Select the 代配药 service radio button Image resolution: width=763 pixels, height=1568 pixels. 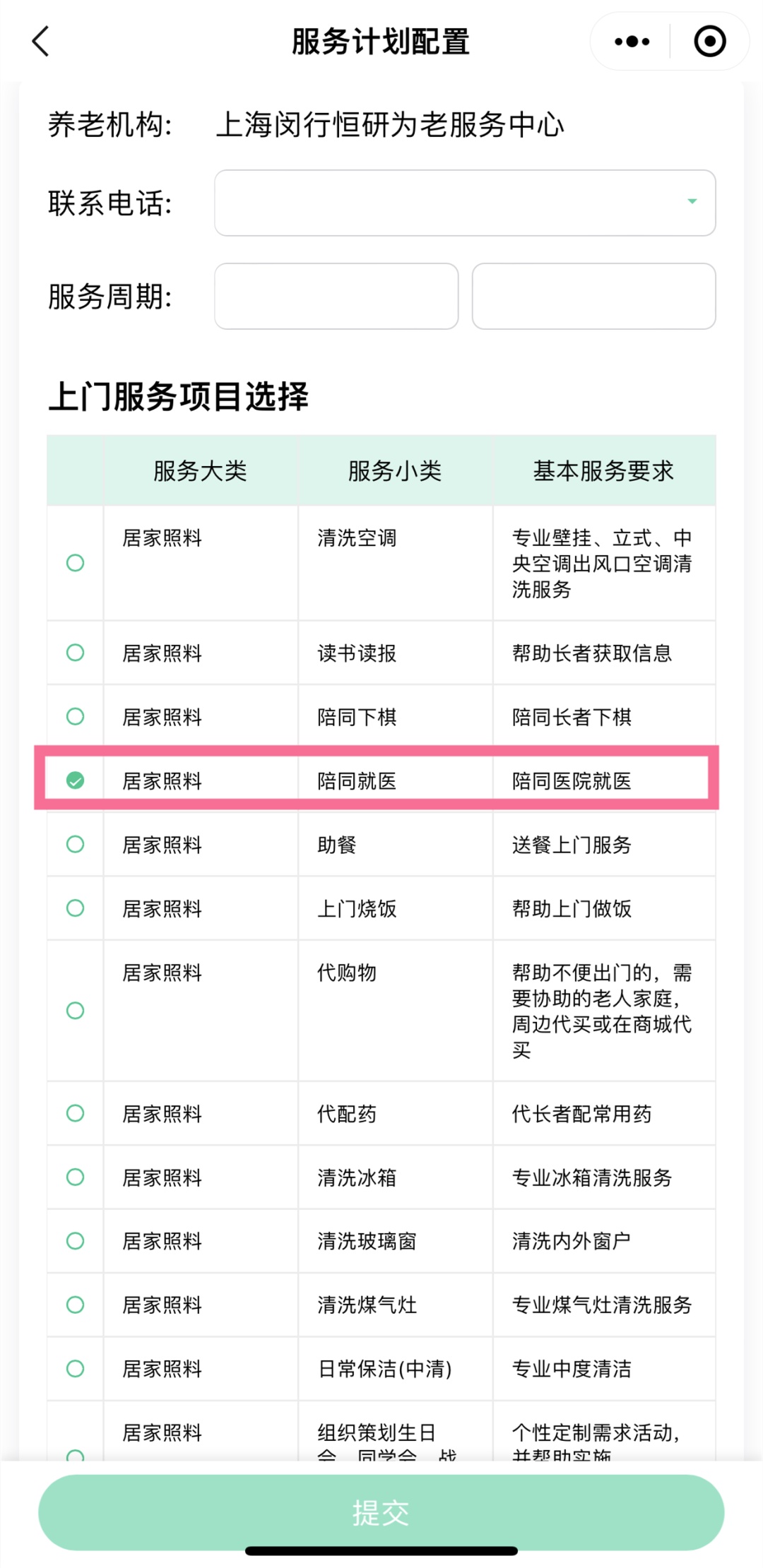[75, 1113]
